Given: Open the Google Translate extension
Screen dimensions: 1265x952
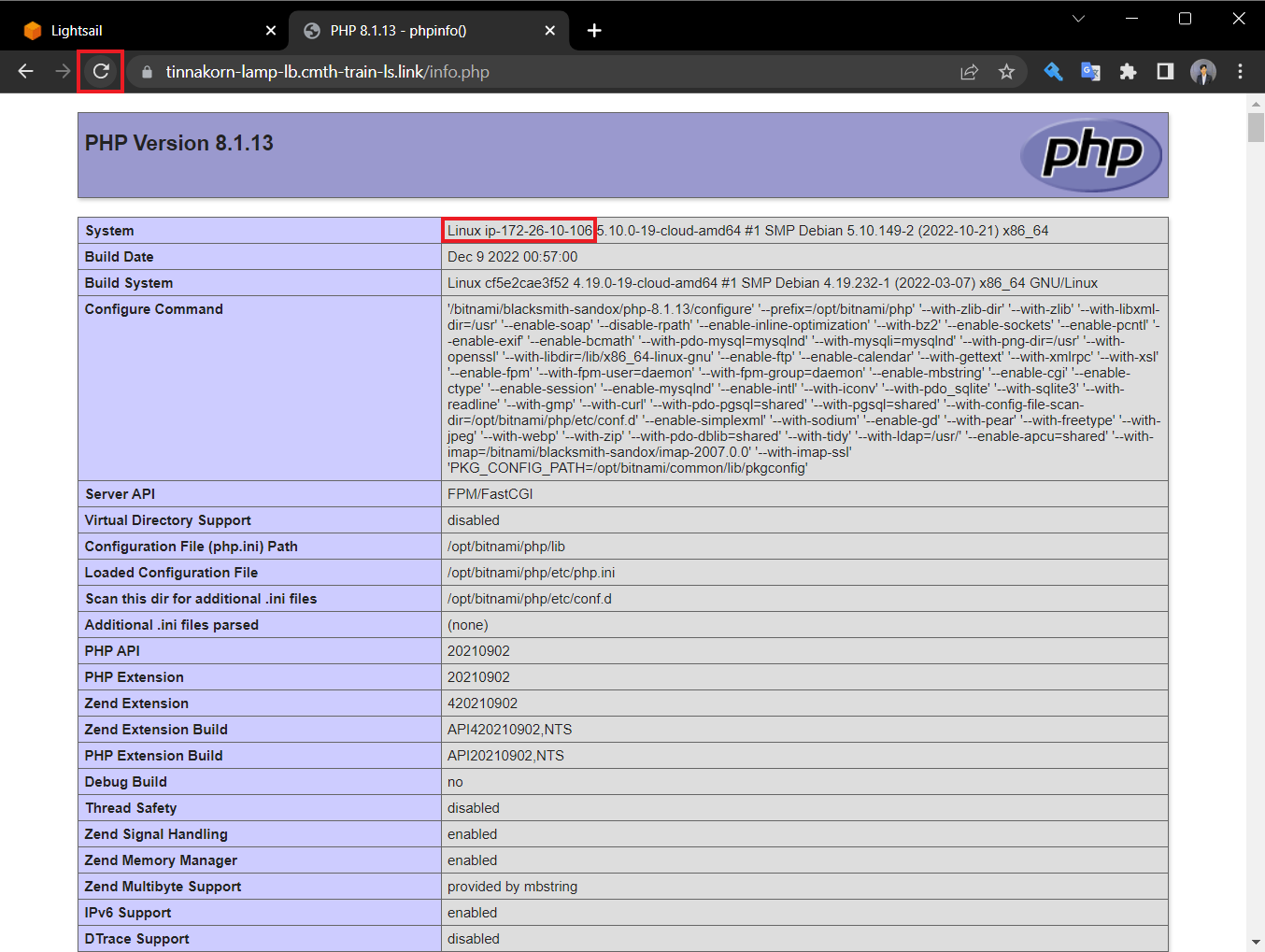Looking at the screenshot, I should [x=1090, y=72].
